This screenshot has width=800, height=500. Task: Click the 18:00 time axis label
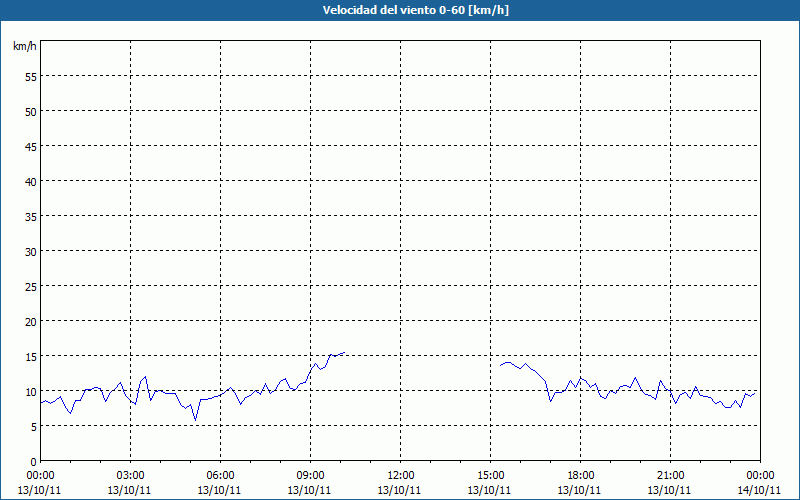581,476
